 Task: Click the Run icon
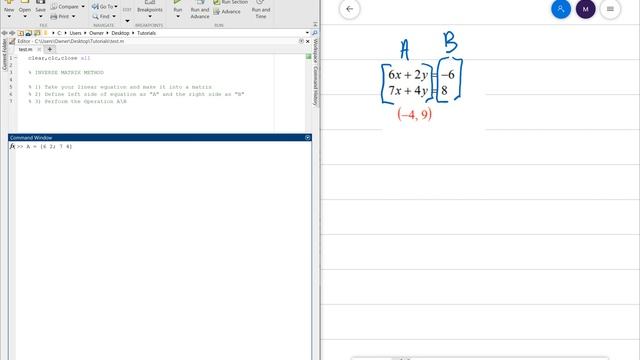178,2
